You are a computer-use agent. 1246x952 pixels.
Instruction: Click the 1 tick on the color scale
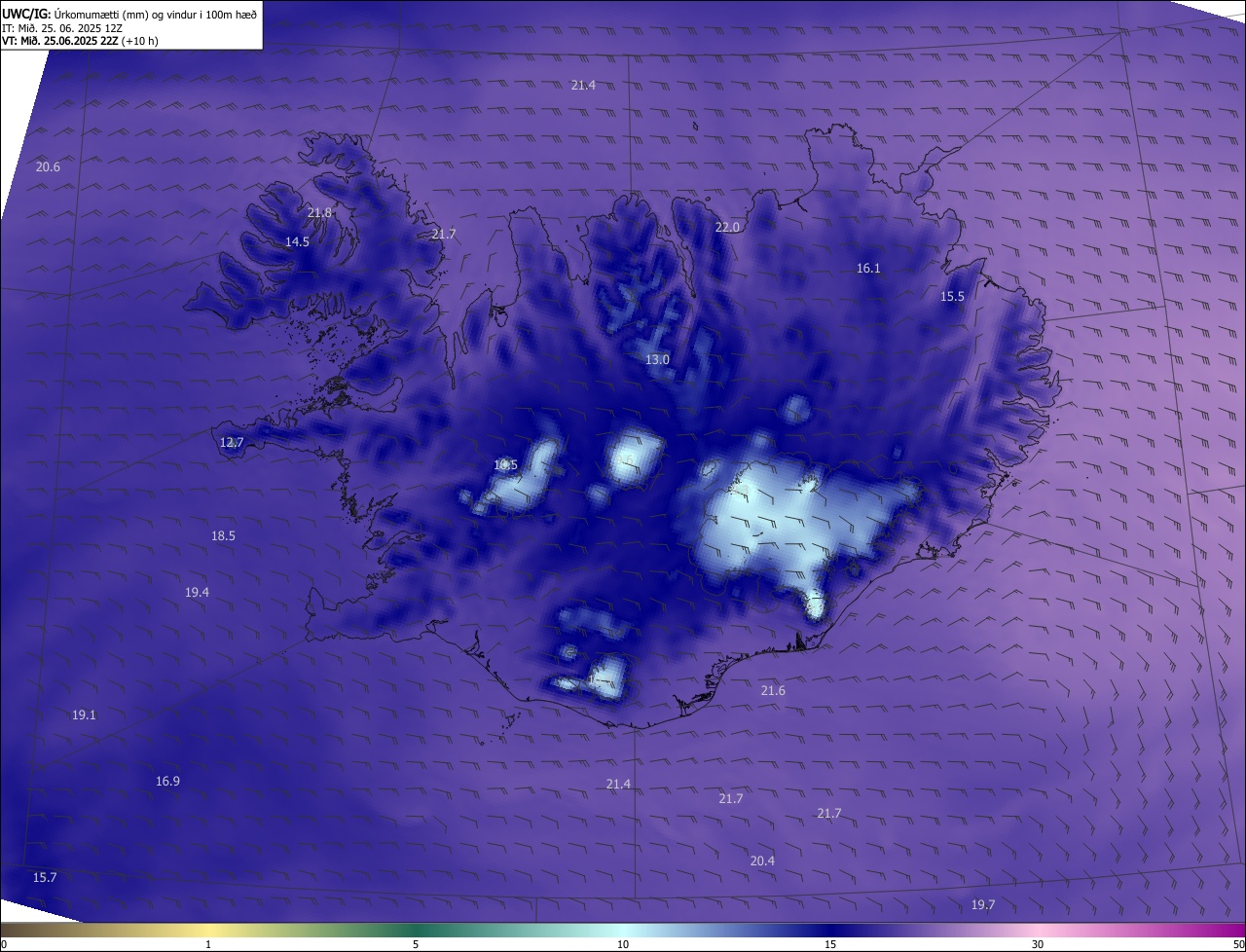point(208,945)
